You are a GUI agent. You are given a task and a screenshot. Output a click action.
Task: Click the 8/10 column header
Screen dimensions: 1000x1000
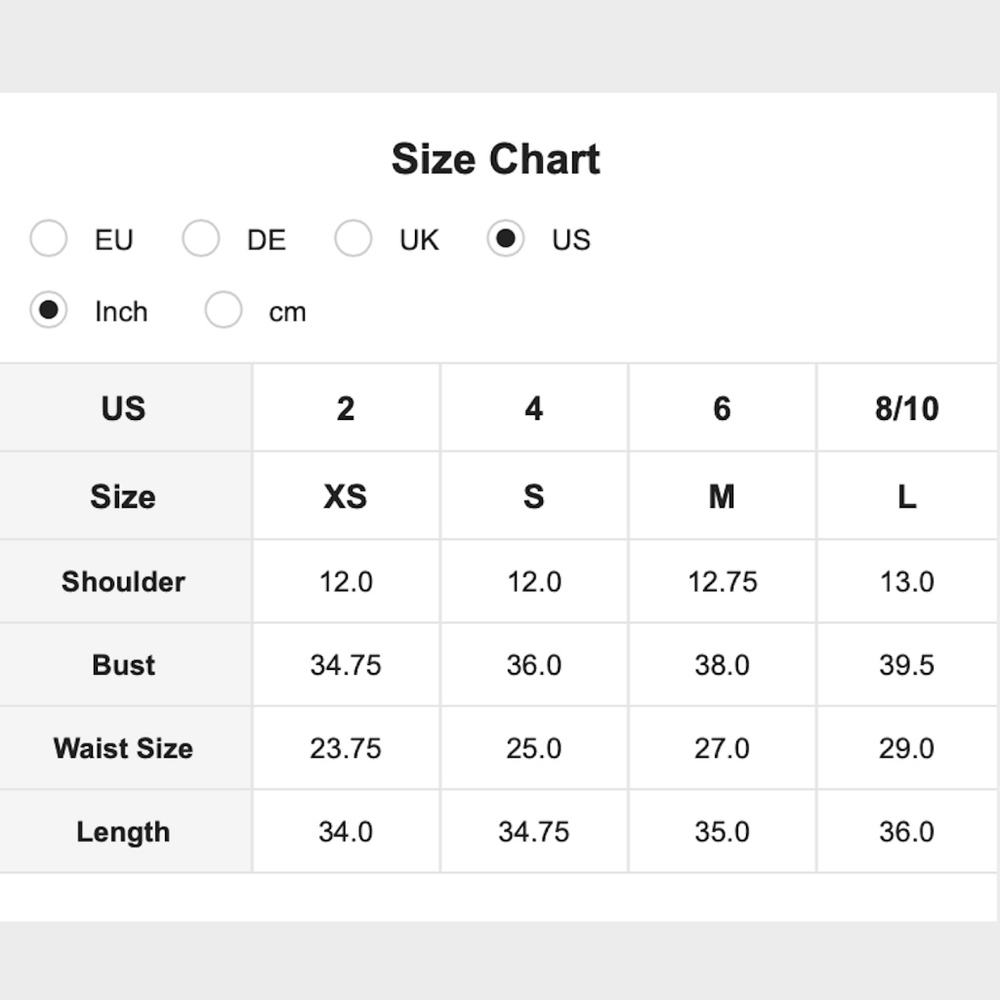(x=907, y=408)
